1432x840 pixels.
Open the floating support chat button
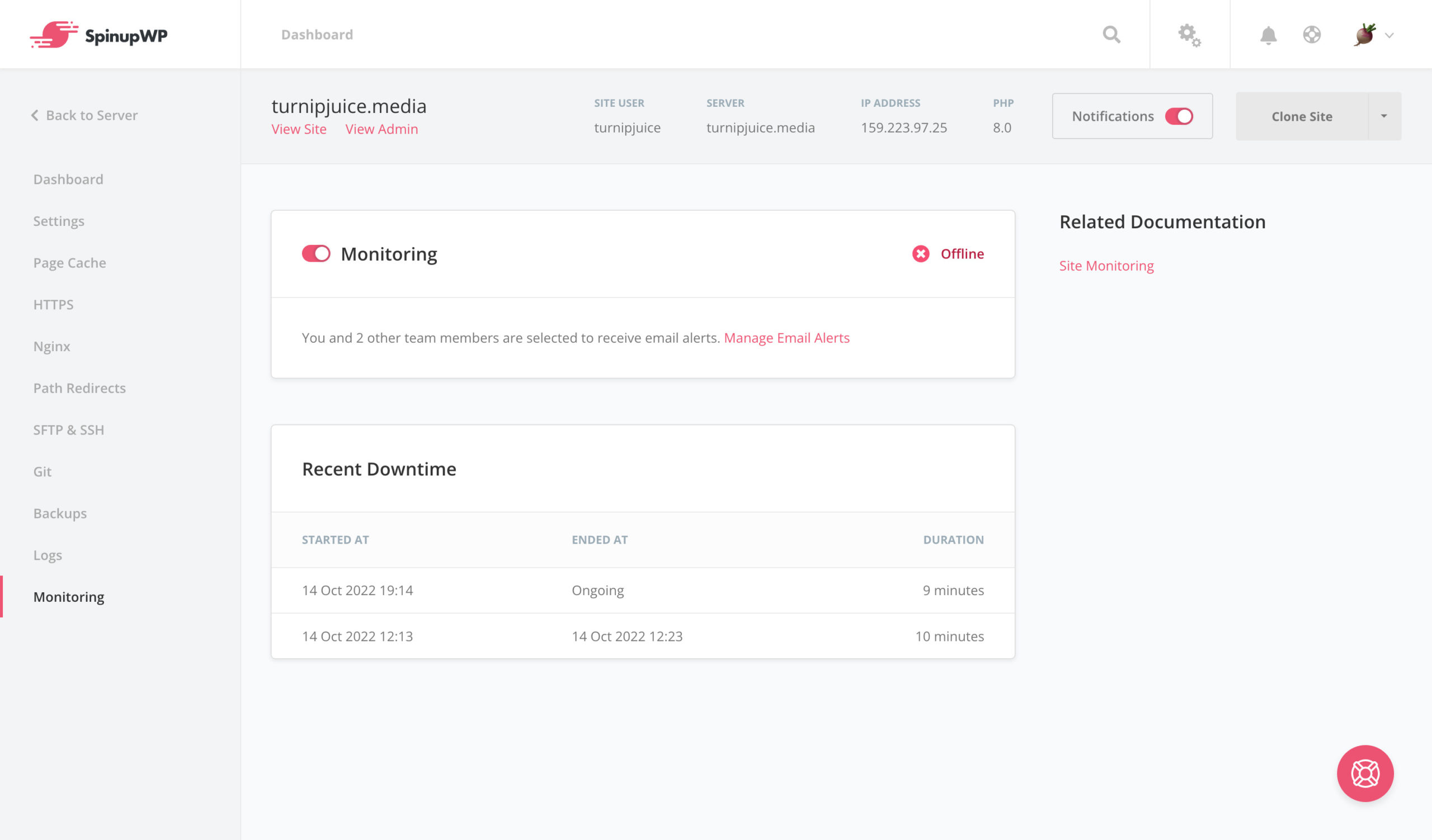tap(1365, 773)
